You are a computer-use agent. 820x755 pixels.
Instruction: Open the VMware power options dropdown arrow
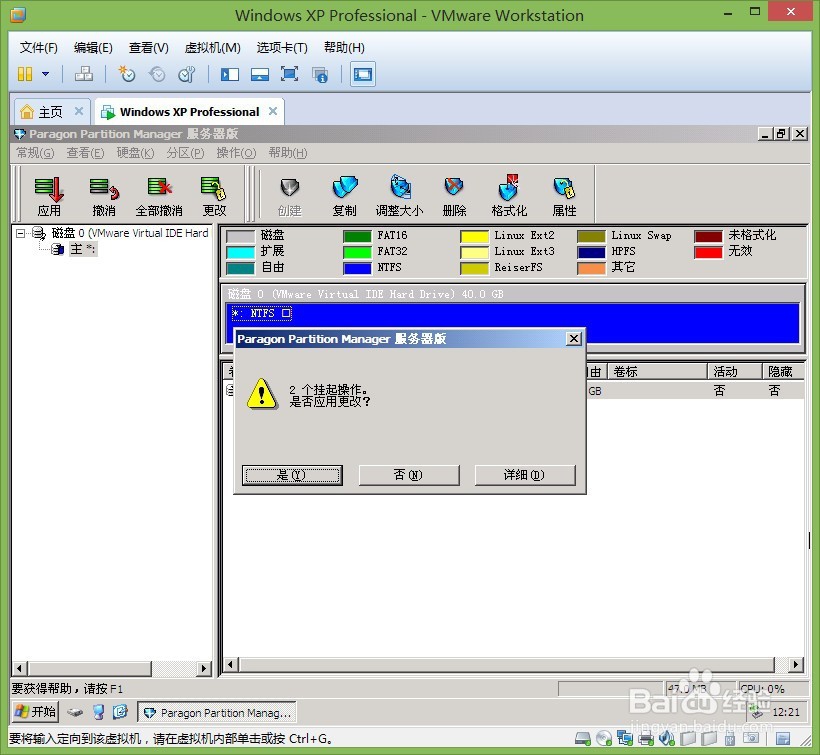tap(45, 74)
